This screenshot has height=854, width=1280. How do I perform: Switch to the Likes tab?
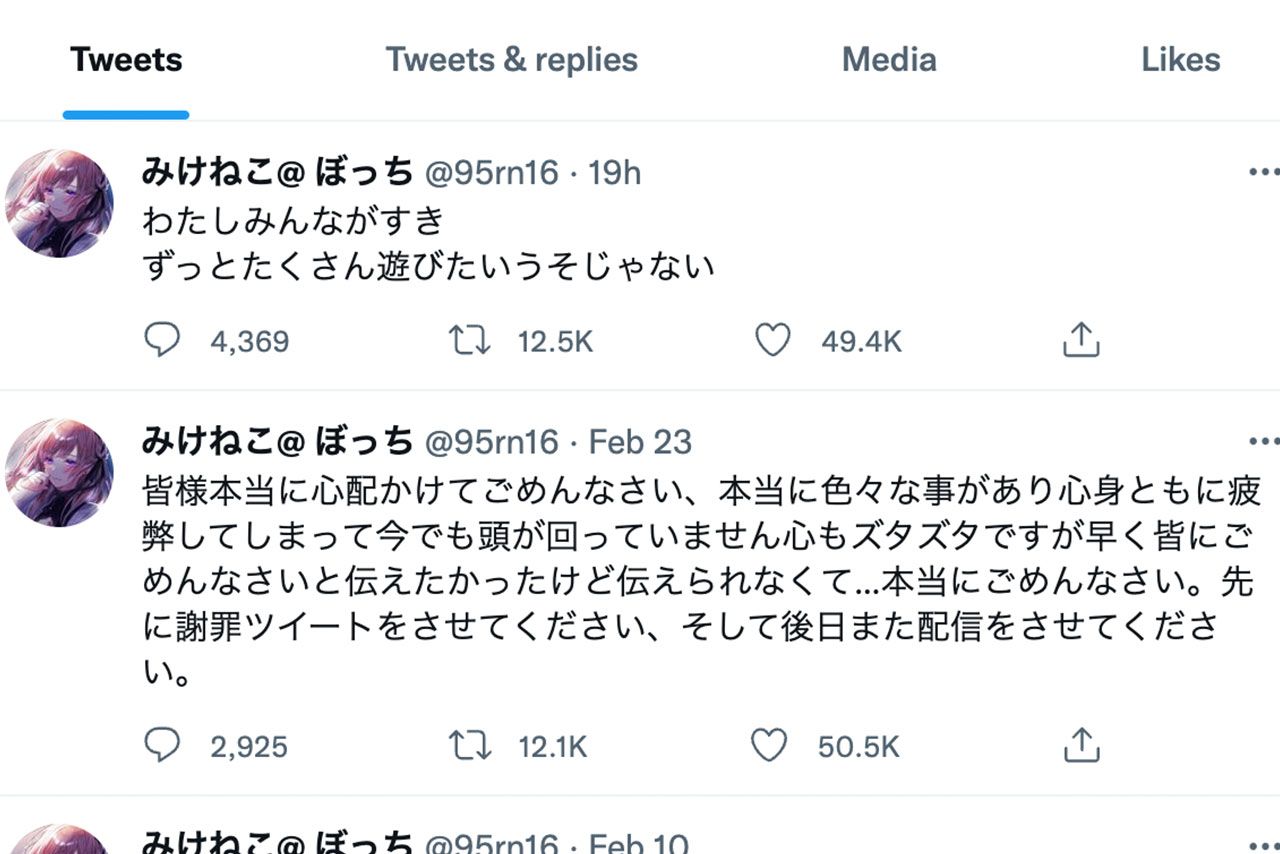[x=1181, y=60]
